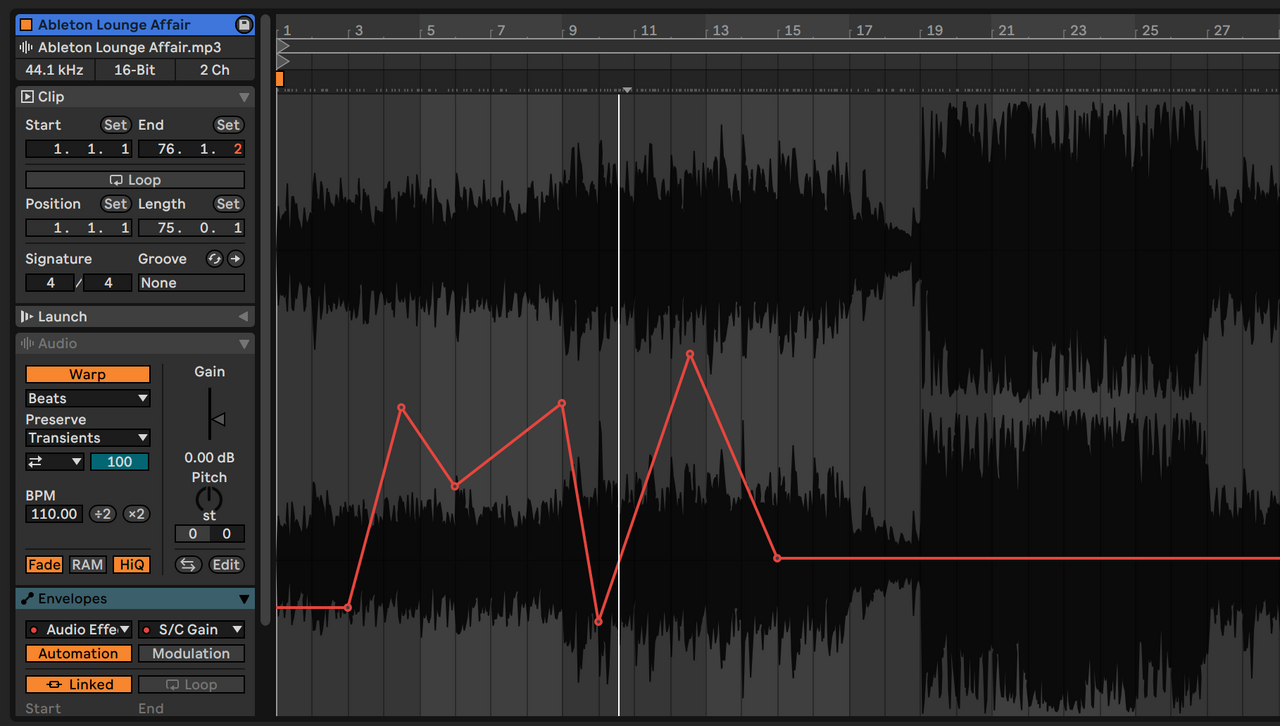The height and width of the screenshot is (726, 1280).
Task: Click Set next to Length
Action: [x=228, y=204]
